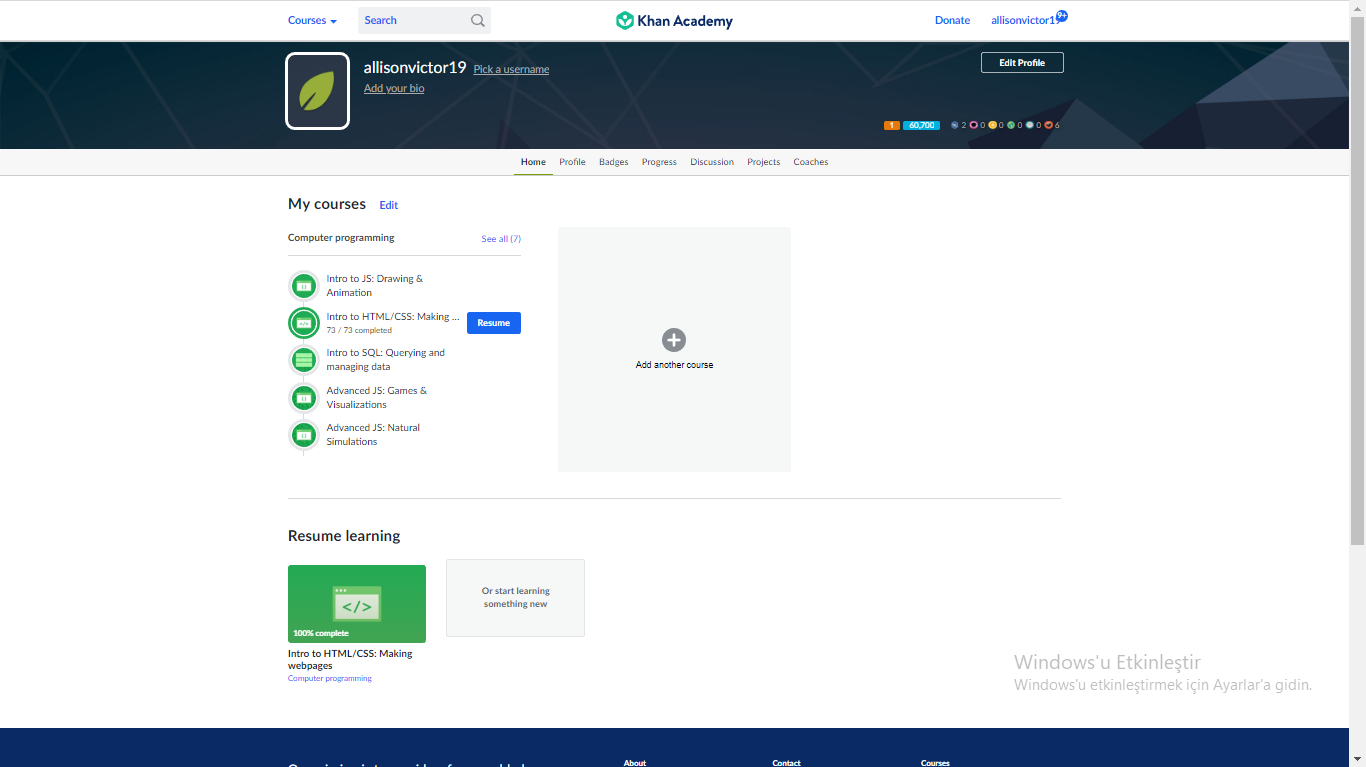
Task: Click the Edit link beside My courses
Action: click(x=389, y=205)
